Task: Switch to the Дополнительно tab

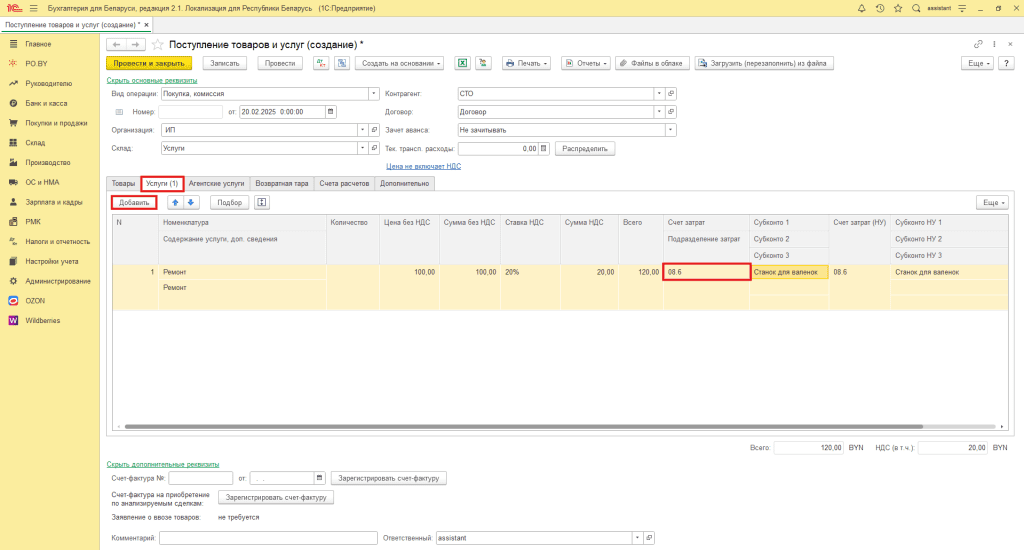Action: tap(404, 184)
